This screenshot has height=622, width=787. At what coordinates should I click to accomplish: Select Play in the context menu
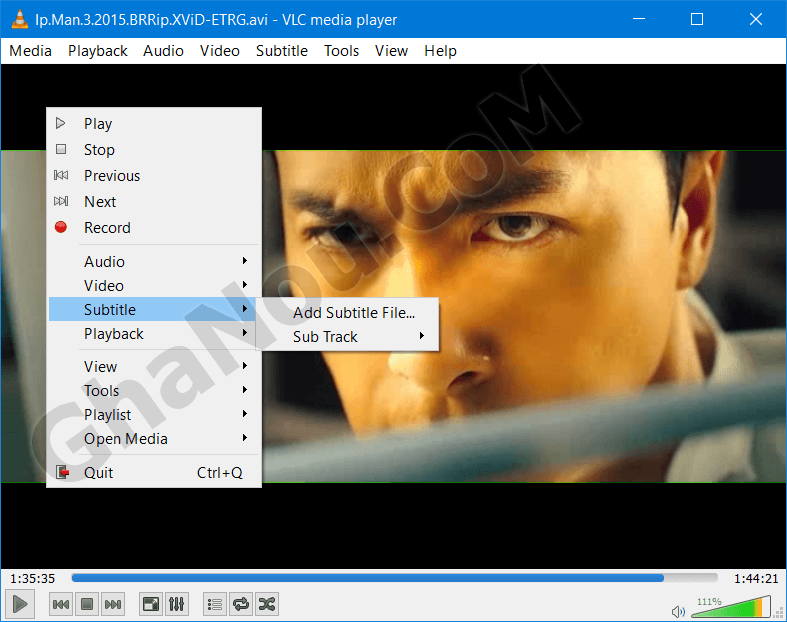pyautogui.click(x=154, y=123)
